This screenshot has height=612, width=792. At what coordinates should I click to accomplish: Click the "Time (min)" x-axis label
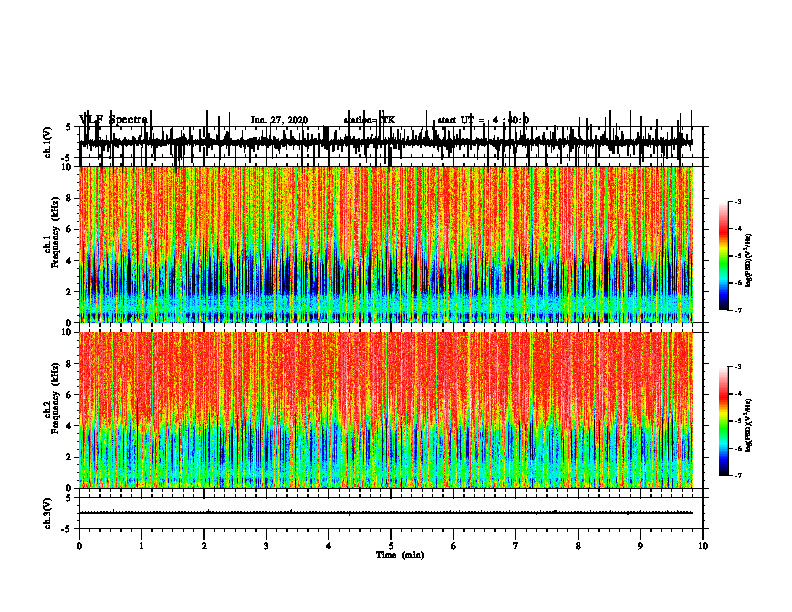[x=400, y=555]
